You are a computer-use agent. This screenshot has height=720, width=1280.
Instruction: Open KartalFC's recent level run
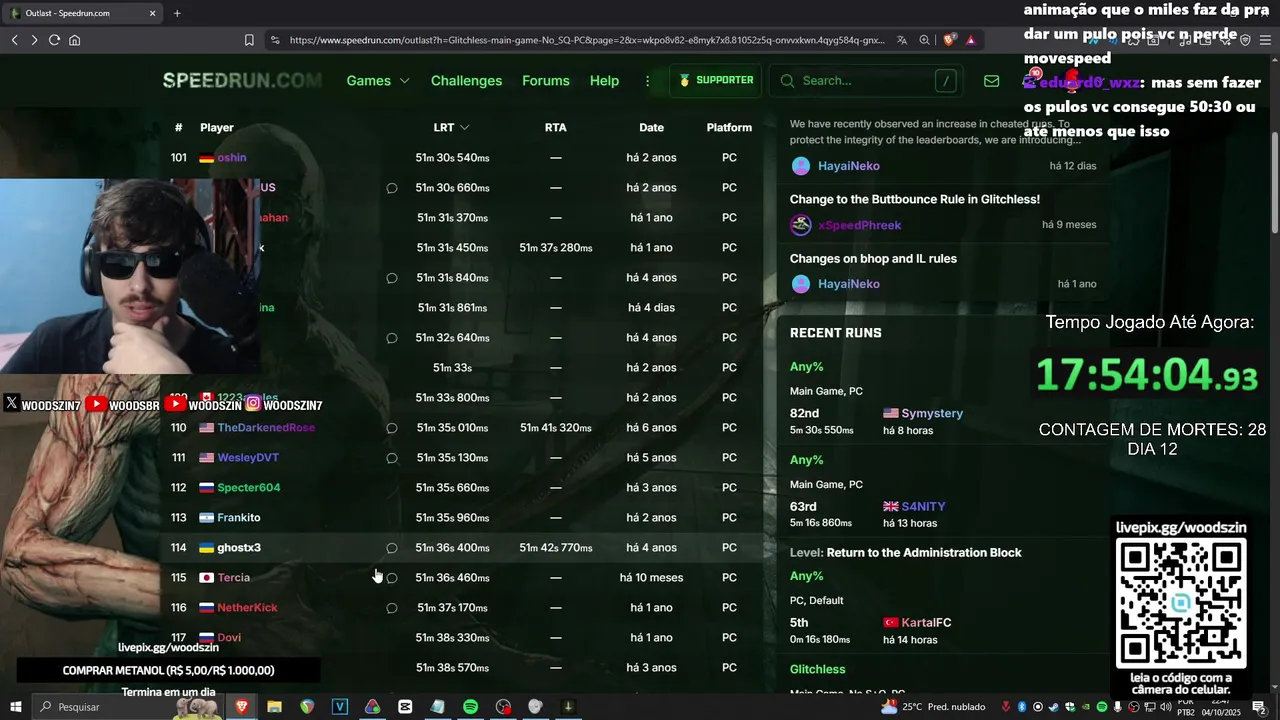click(926, 622)
